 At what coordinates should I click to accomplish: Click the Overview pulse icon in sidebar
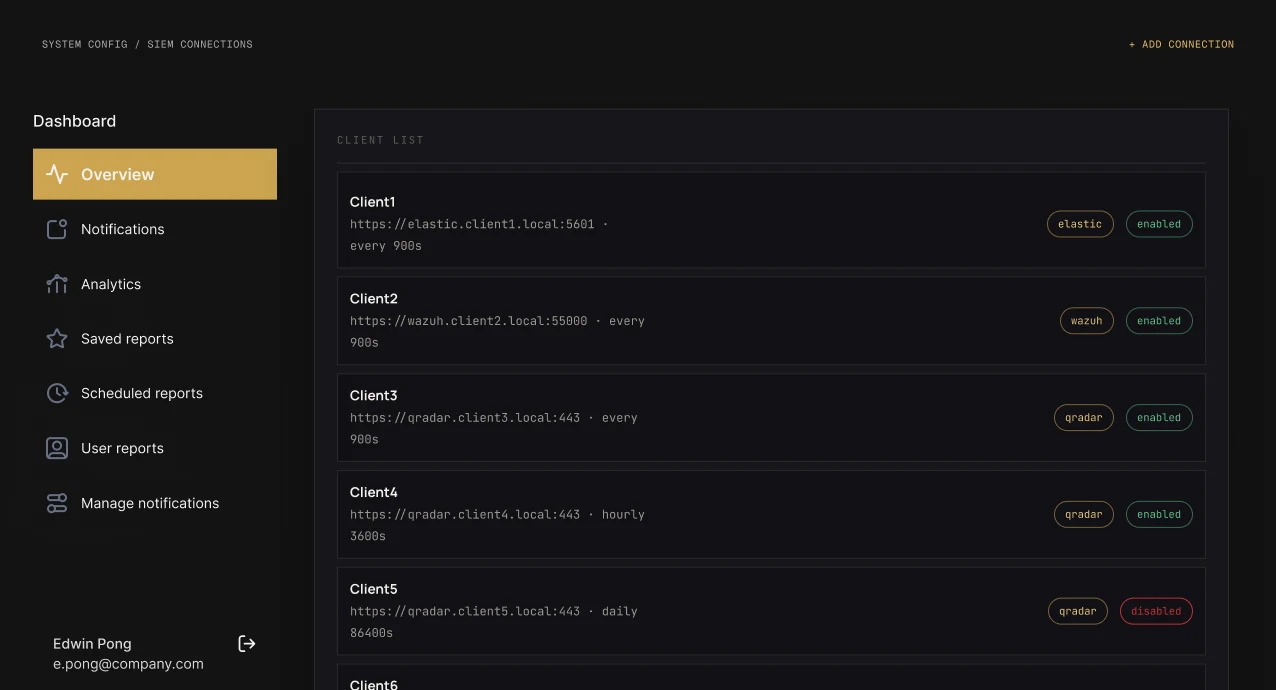[x=57, y=174]
